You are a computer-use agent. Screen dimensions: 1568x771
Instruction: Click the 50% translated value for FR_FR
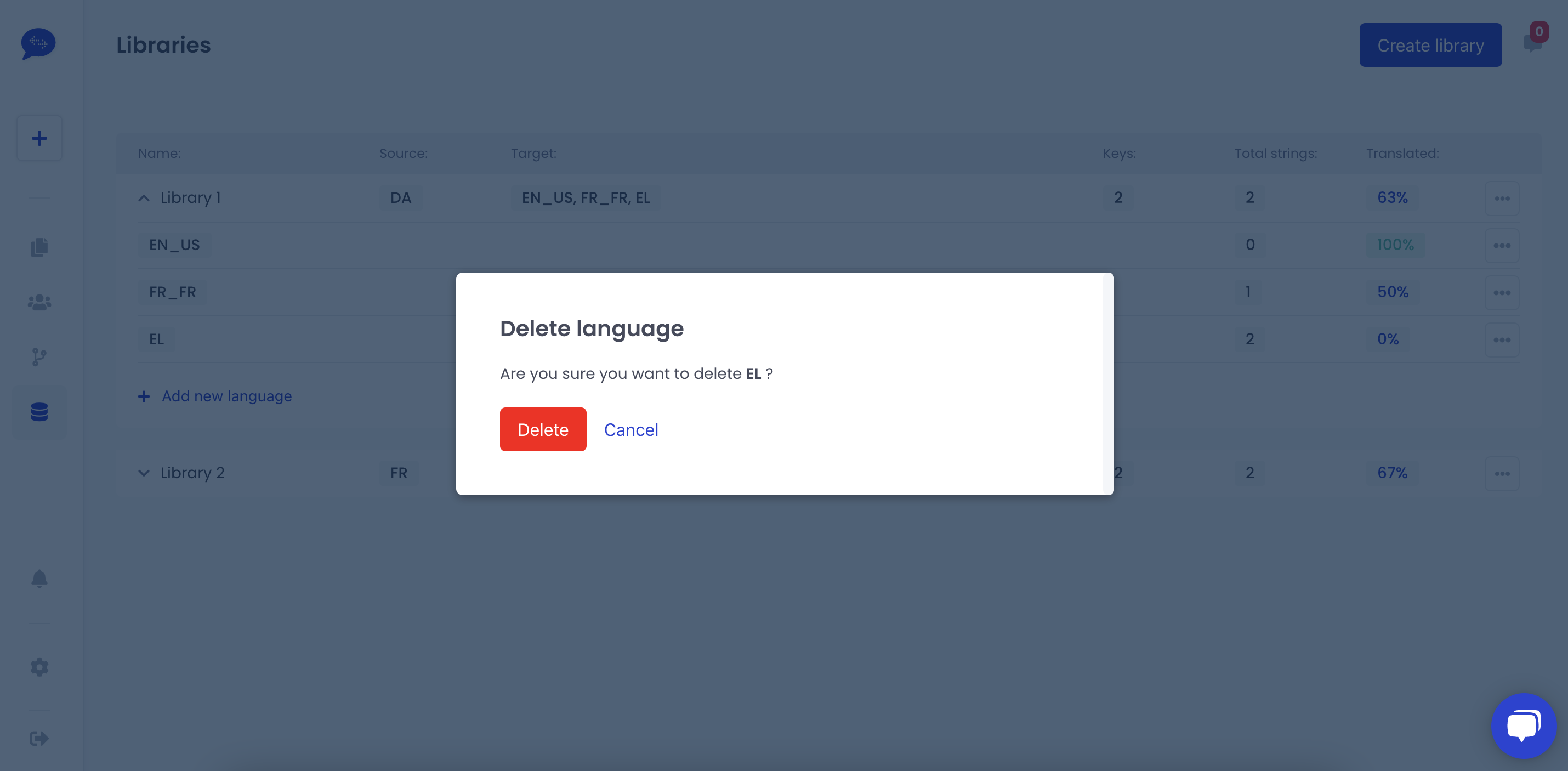(1393, 292)
